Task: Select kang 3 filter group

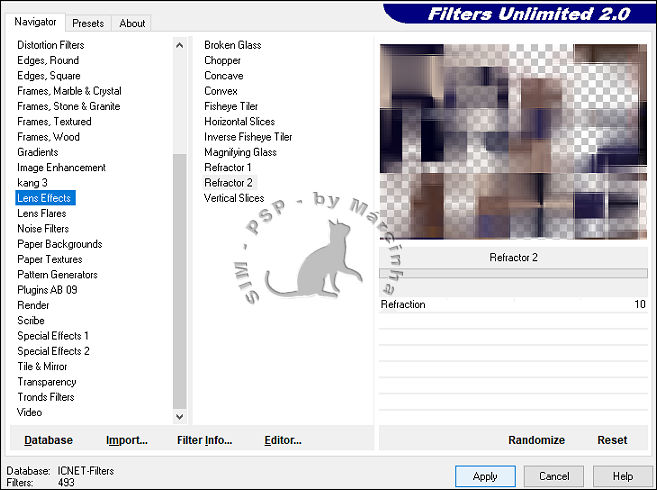Action: pyautogui.click(x=32, y=183)
